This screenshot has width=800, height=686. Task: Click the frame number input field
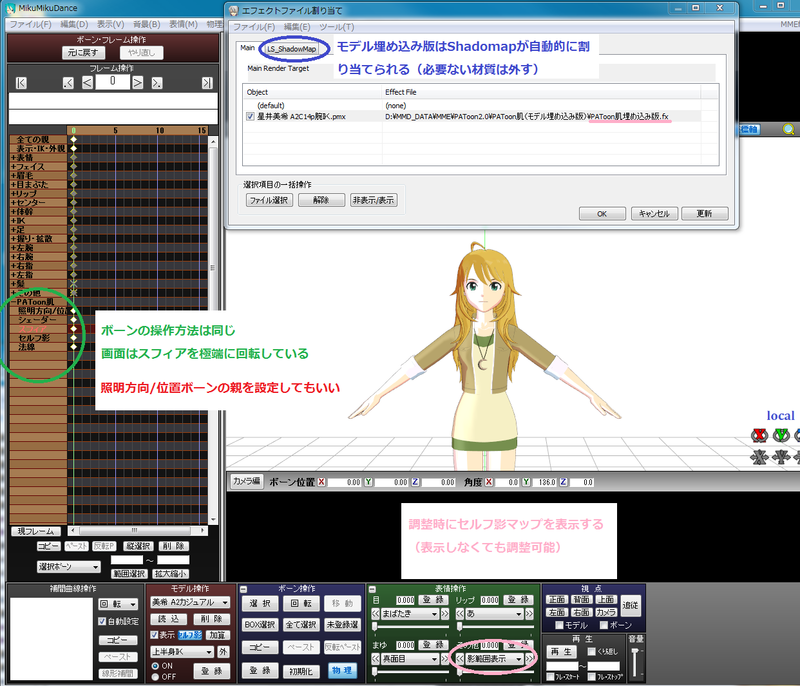click(x=112, y=82)
